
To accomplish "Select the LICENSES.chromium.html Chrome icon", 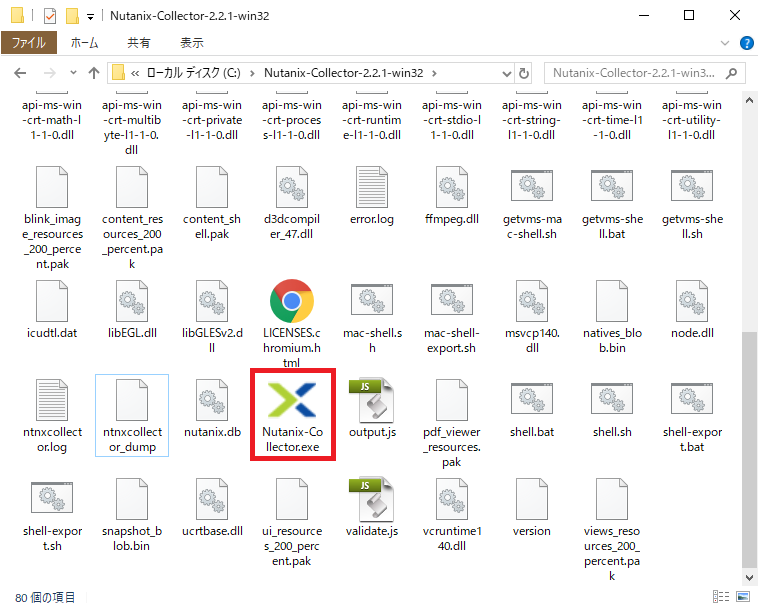I will pos(292,301).
